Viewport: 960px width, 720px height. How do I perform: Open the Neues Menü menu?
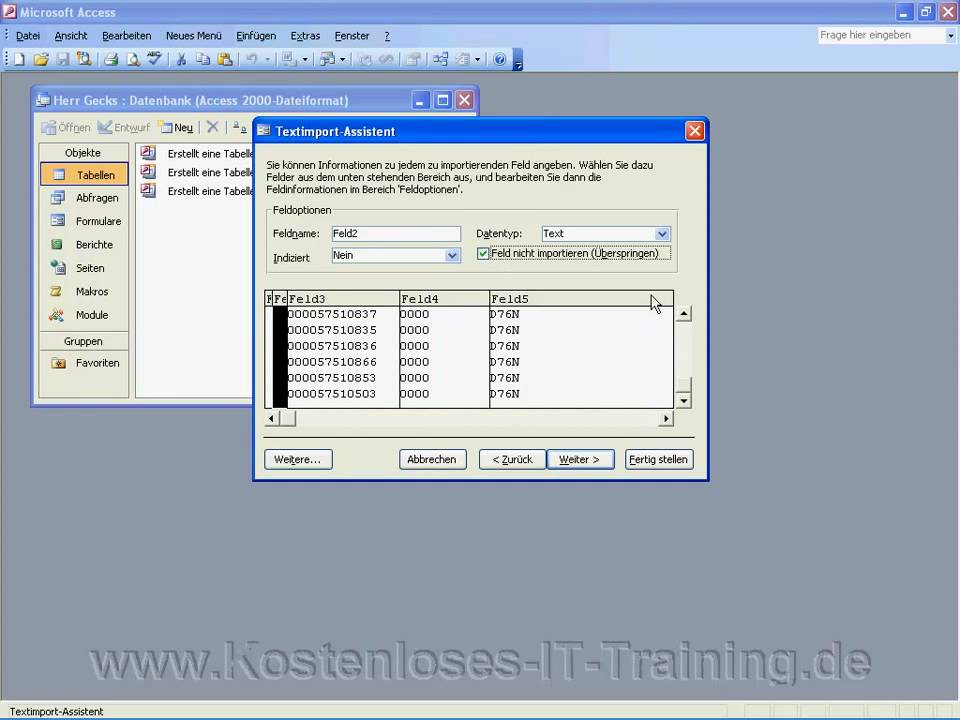193,36
